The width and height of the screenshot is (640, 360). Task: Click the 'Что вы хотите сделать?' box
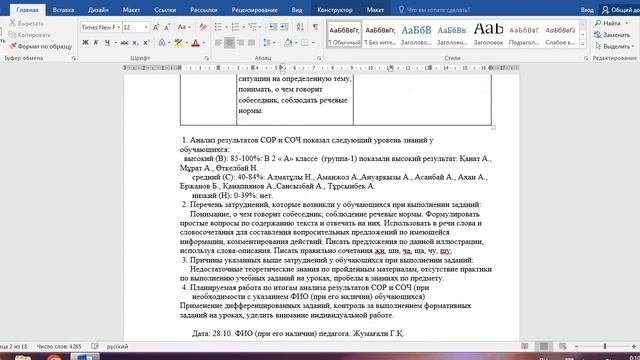(434, 10)
